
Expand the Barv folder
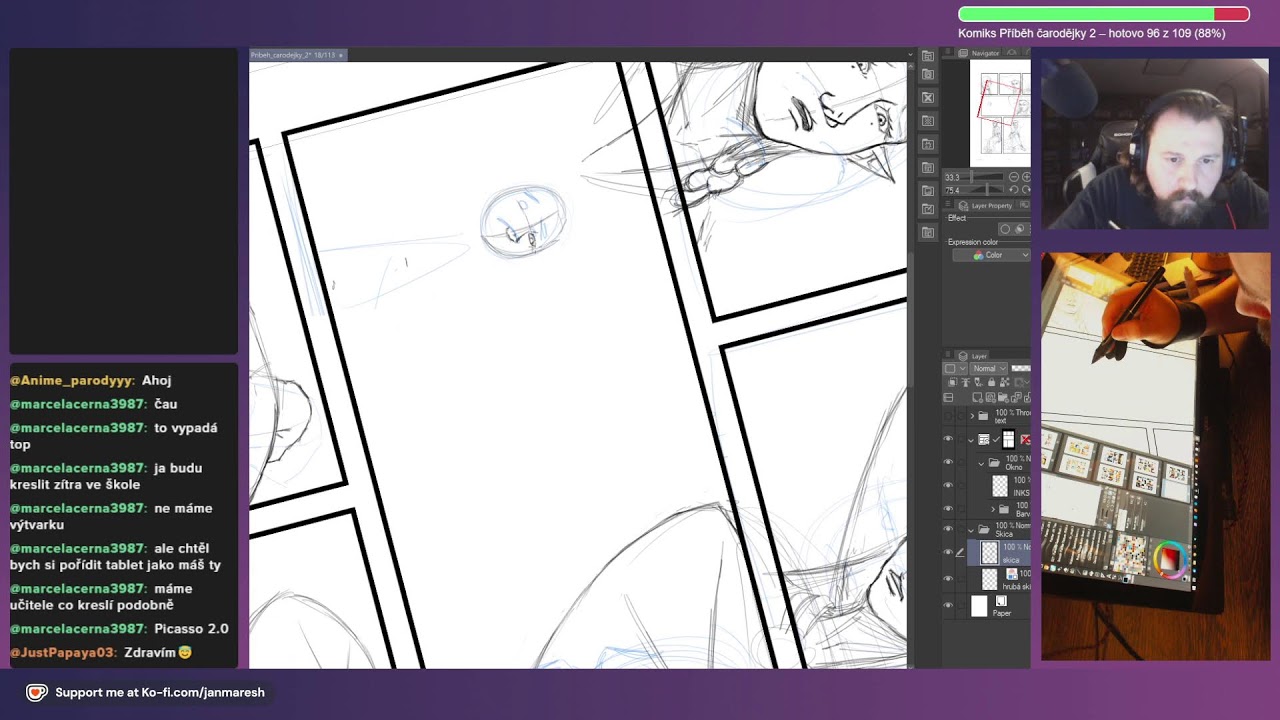[x=992, y=509]
